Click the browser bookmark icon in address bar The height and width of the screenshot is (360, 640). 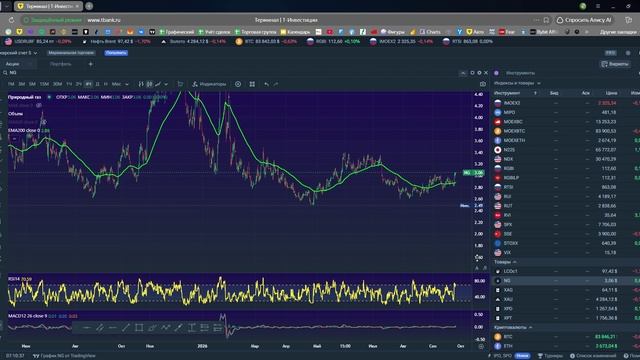click(x=546, y=20)
